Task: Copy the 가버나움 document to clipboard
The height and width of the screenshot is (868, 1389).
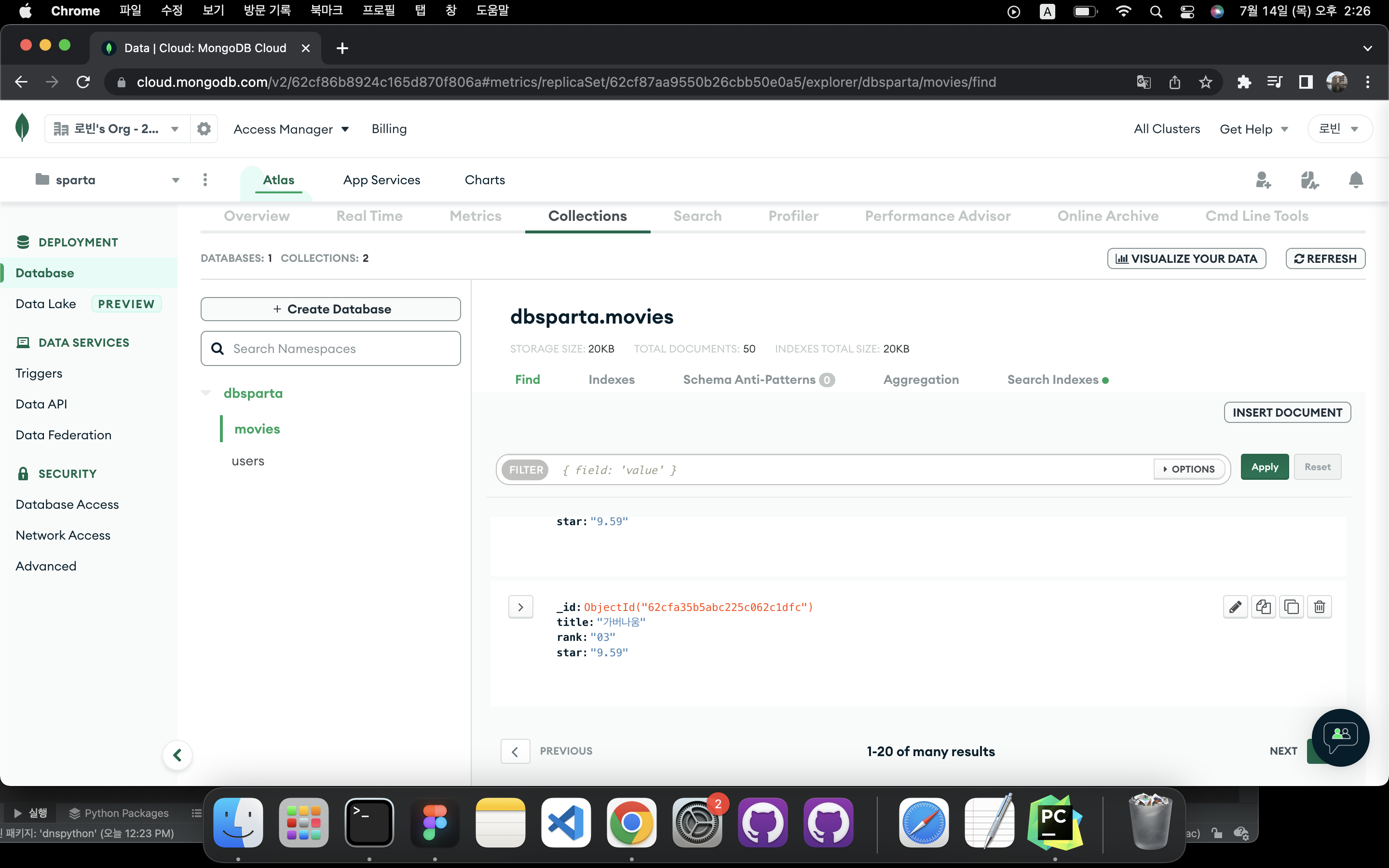Action: click(1263, 607)
